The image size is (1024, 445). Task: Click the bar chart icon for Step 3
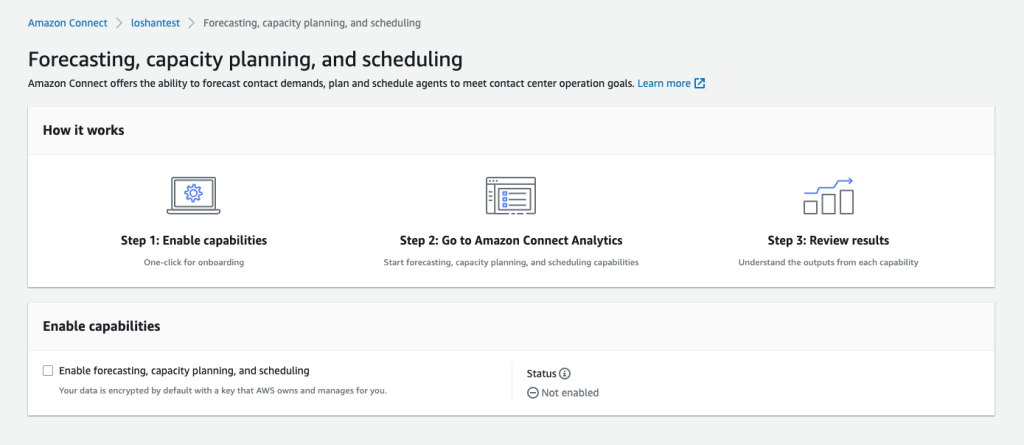pos(828,196)
